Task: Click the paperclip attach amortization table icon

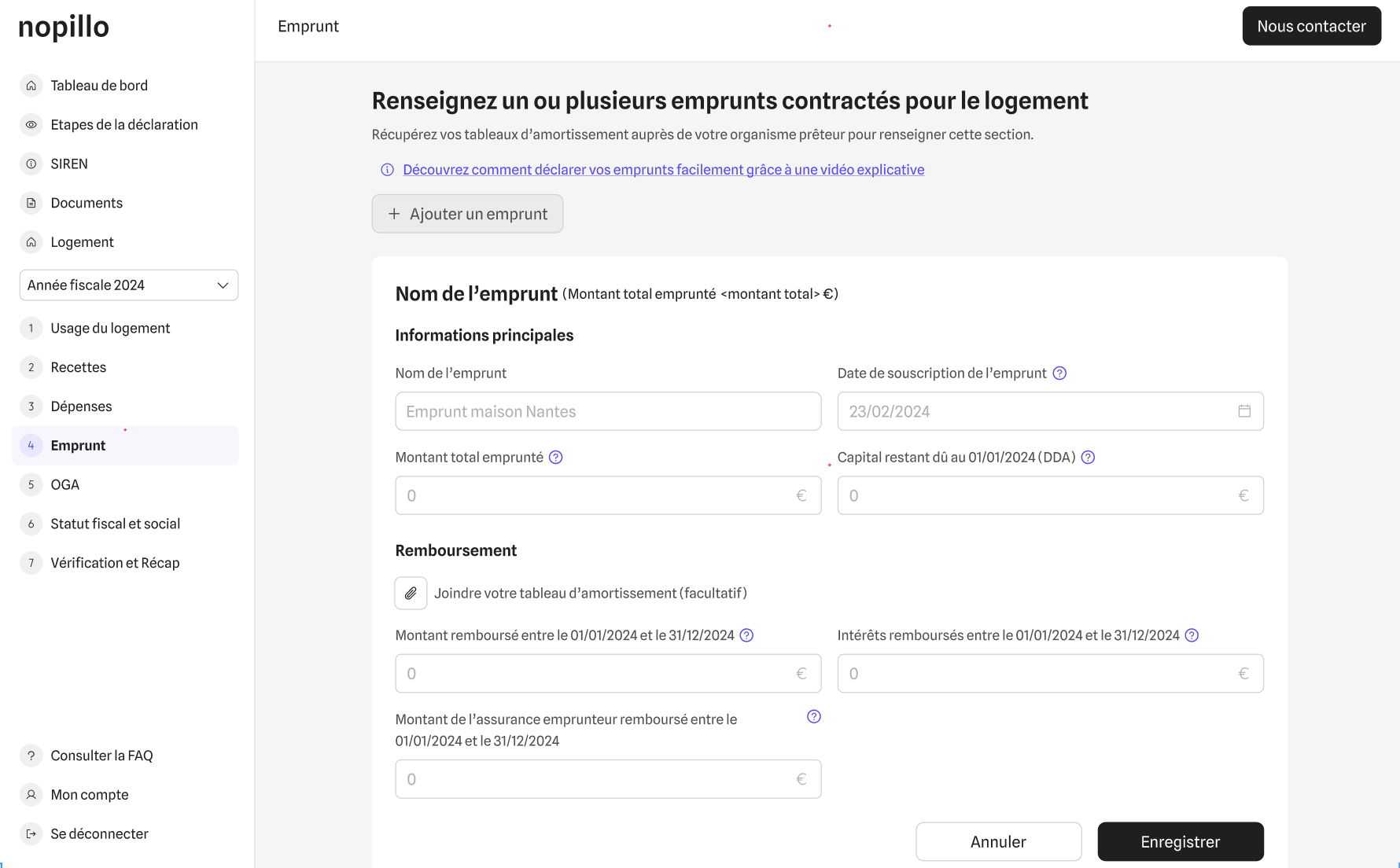Action: [411, 594]
